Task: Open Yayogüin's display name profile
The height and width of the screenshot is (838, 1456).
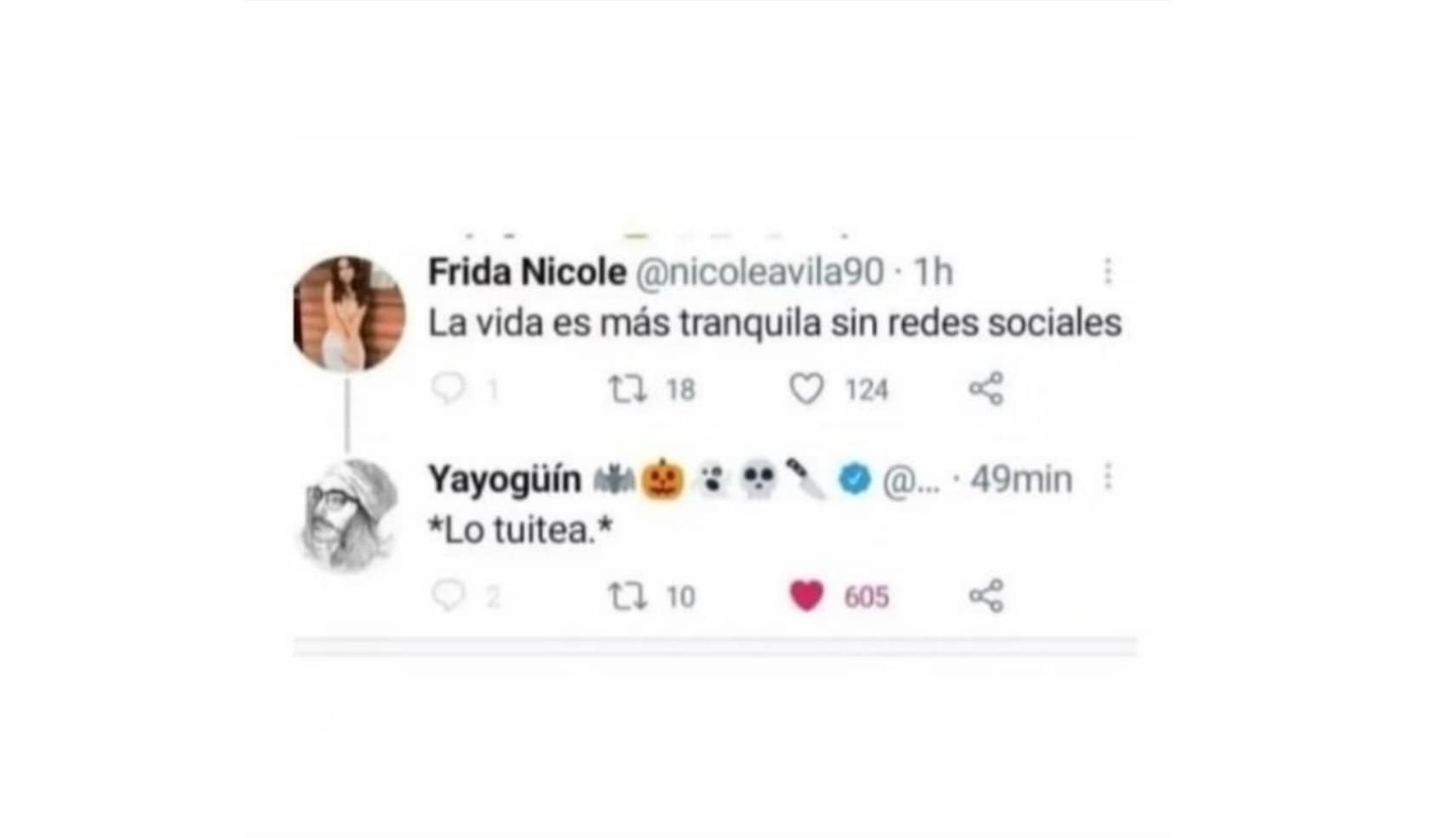Action: click(x=505, y=479)
